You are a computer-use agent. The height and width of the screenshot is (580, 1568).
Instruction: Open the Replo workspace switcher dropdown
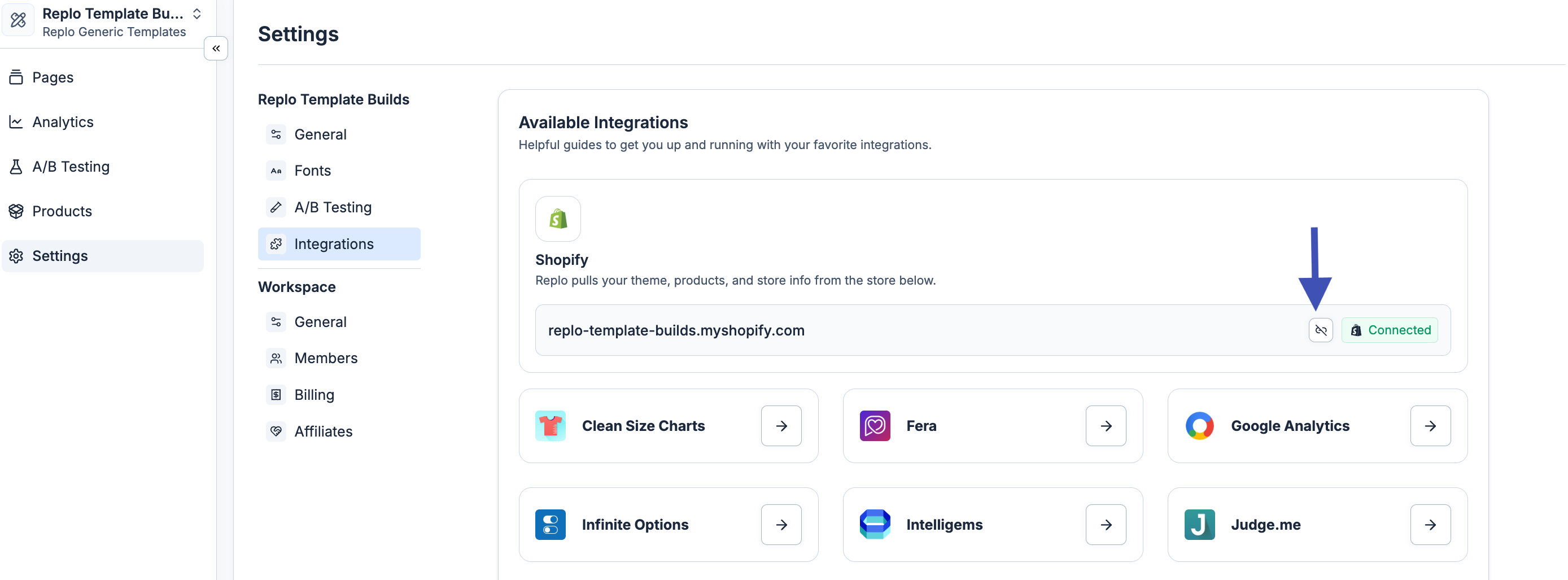[x=196, y=14]
